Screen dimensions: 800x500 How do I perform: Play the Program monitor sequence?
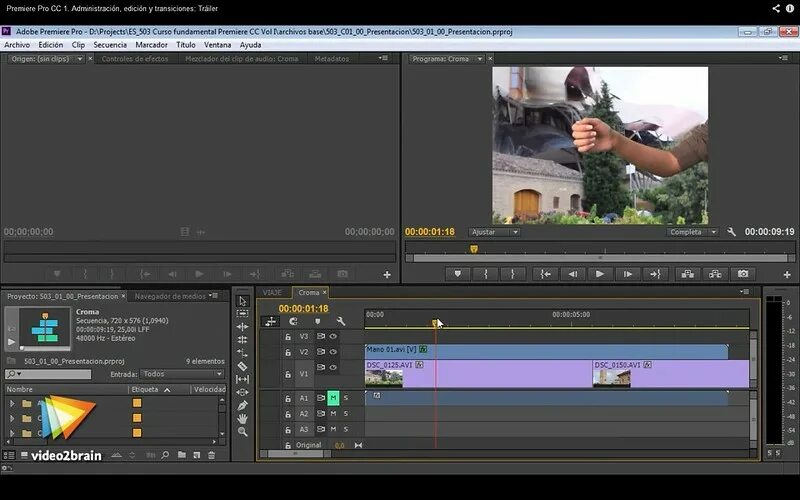[600, 274]
